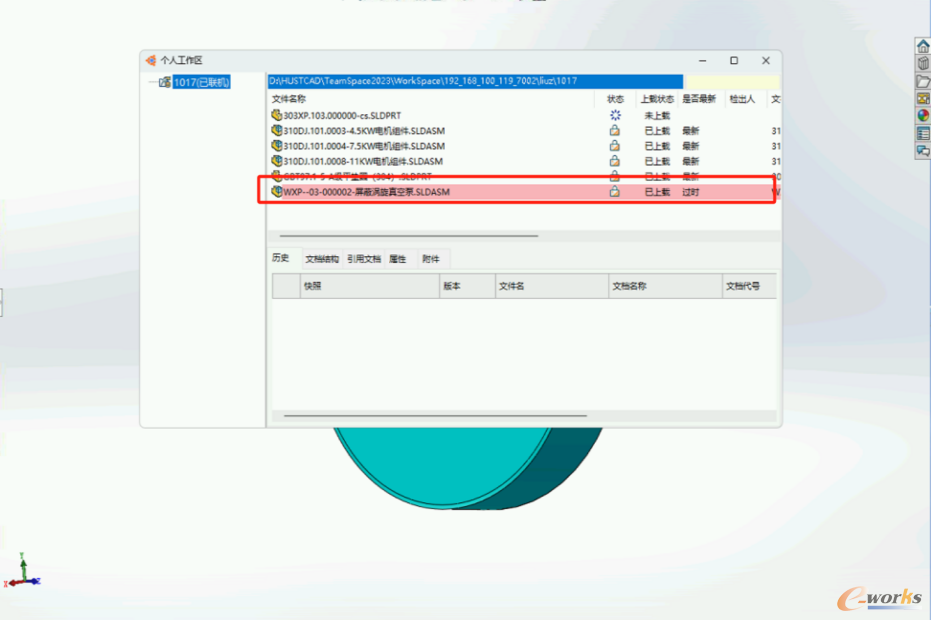The width and height of the screenshot is (932, 621).
Task: Switch to the 引用文档 tab
Action: tap(364, 259)
